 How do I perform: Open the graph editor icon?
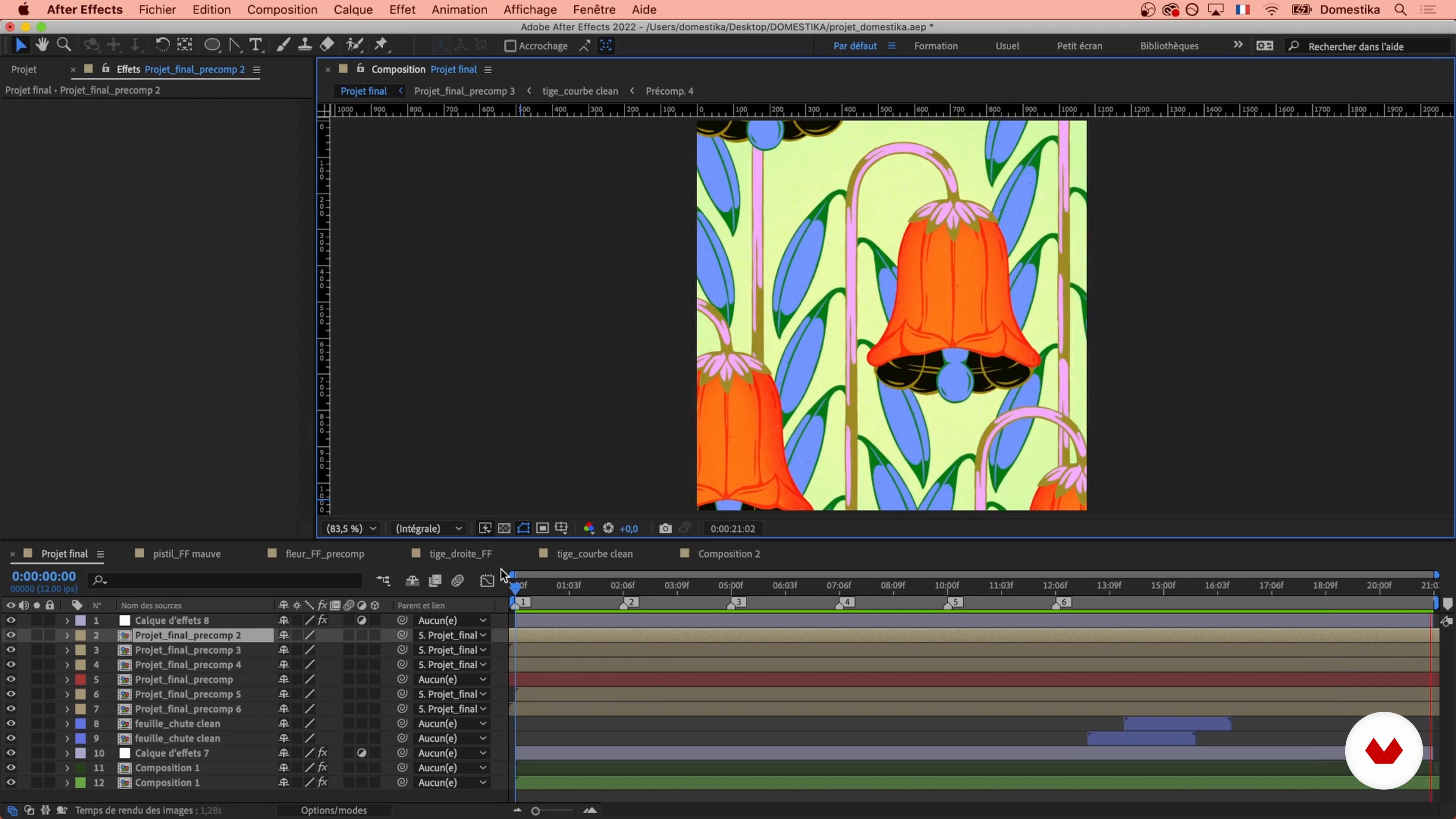486,581
